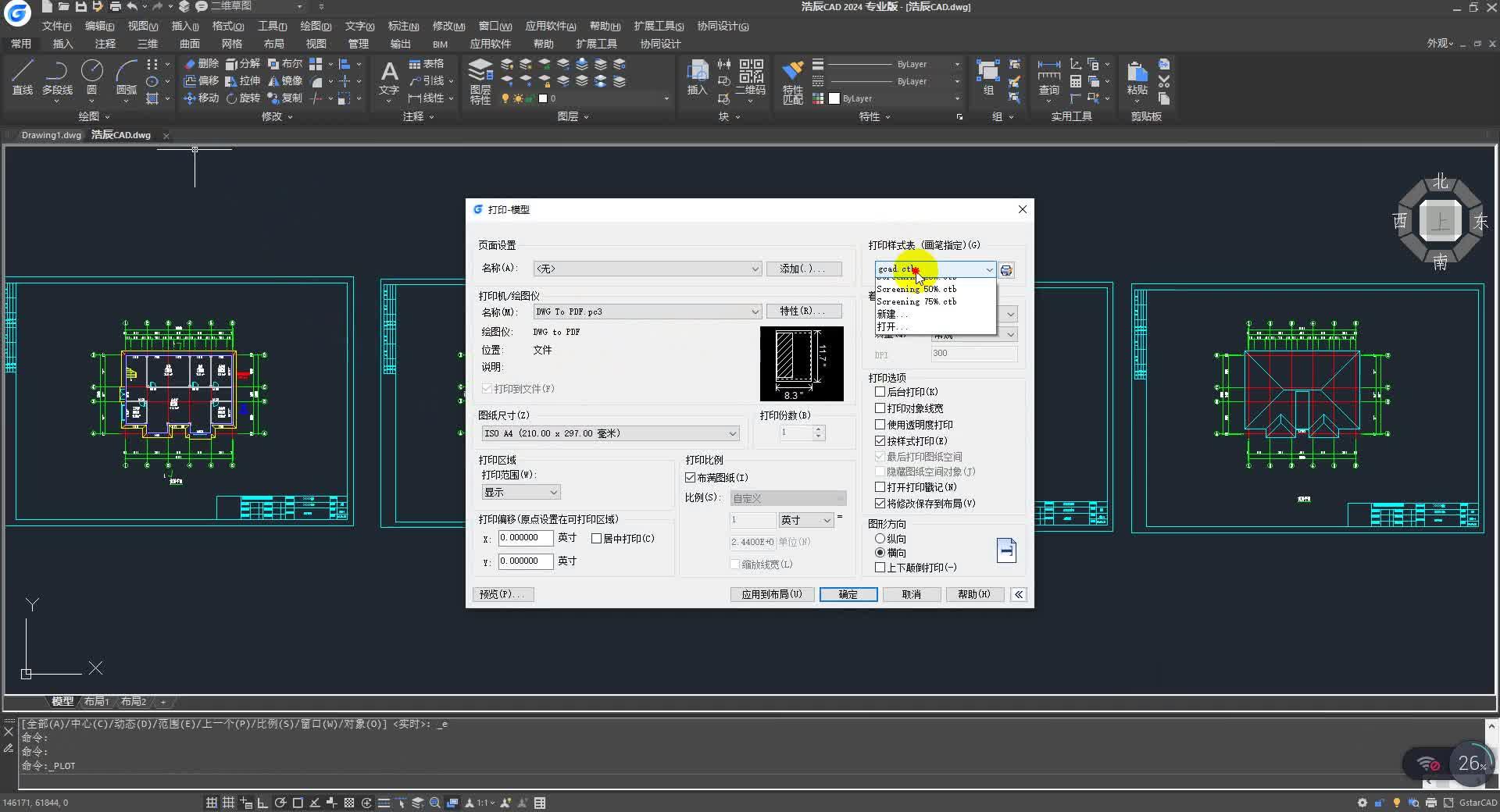The height and width of the screenshot is (812, 1500).
Task: Click the status bar printer icon
Action: click(x=1431, y=803)
